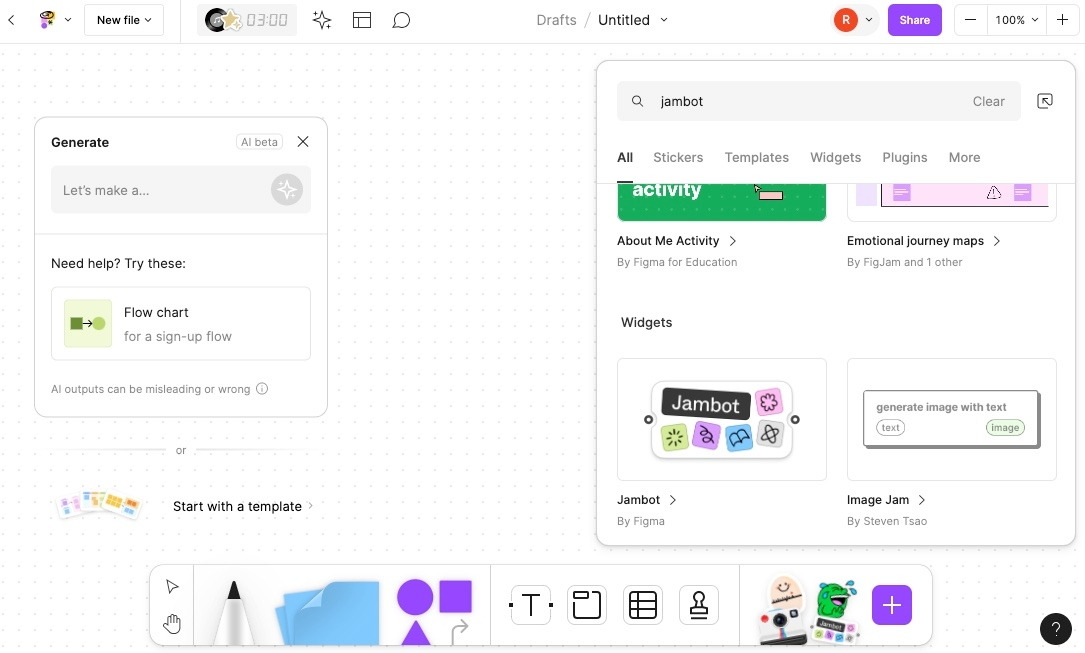Image resolution: width=1085 pixels, height=653 pixels.
Task: Select the All tab
Action: tap(625, 158)
